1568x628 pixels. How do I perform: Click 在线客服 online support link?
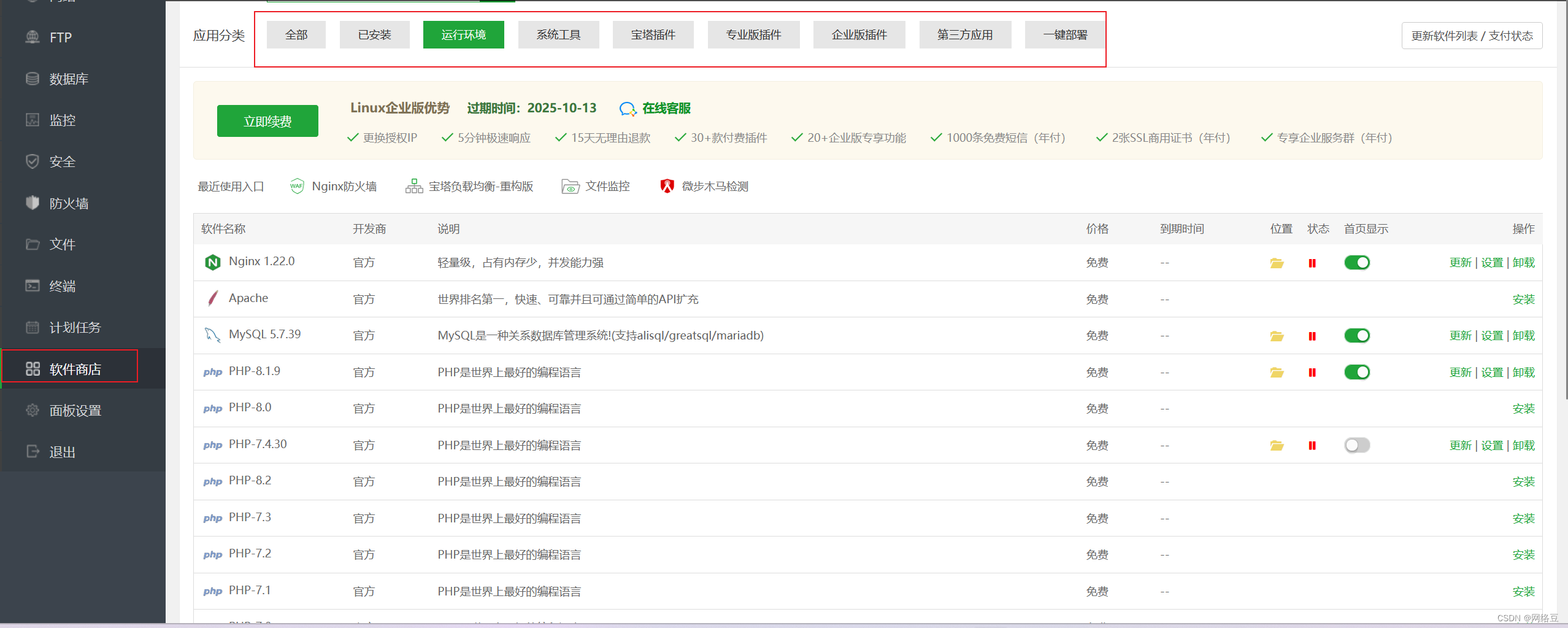click(x=666, y=109)
